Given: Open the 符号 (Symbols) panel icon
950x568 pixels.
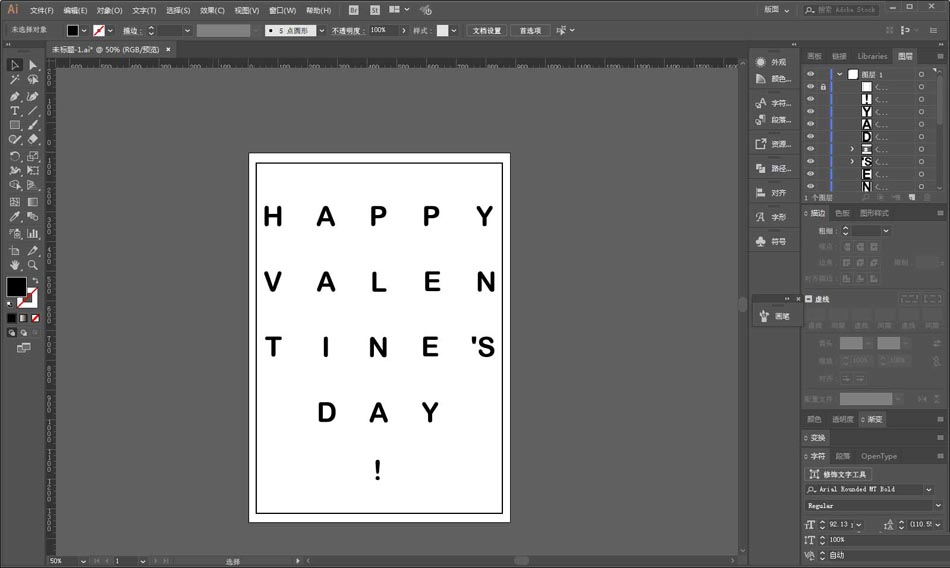Looking at the screenshot, I should (771, 241).
